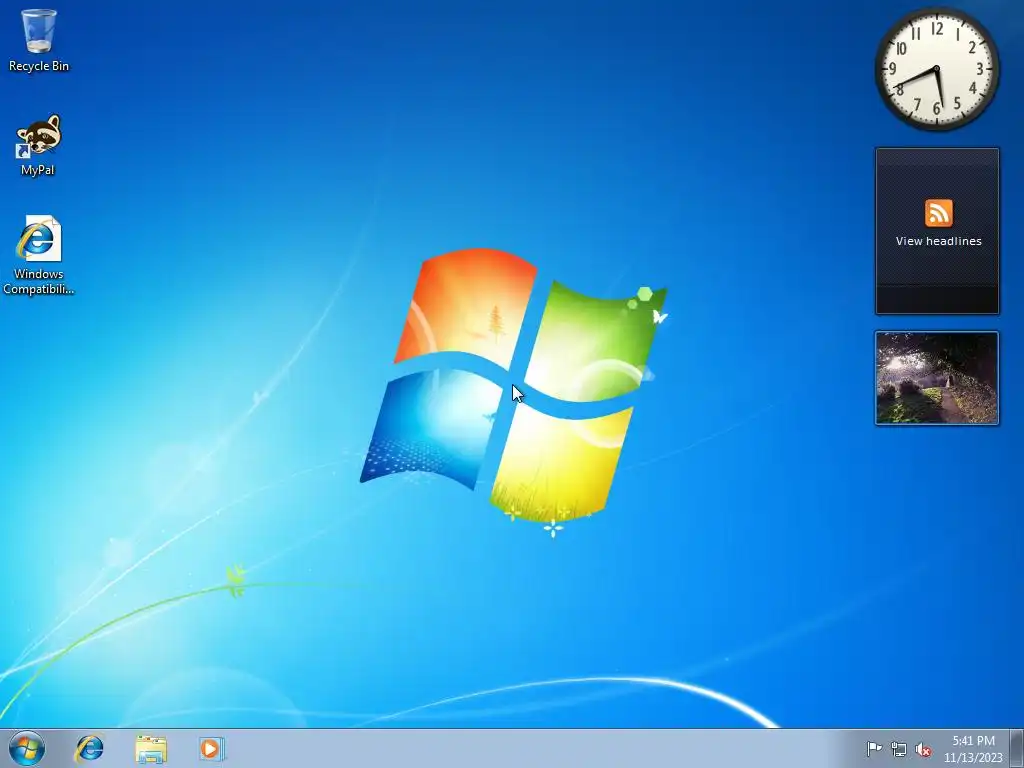Open Windows Explorer from the taskbar
The width and height of the screenshot is (1024, 768).
click(x=151, y=748)
